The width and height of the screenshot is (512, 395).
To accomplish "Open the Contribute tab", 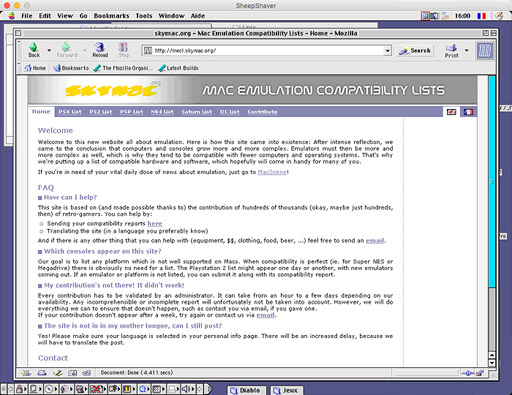I will tap(262, 112).
